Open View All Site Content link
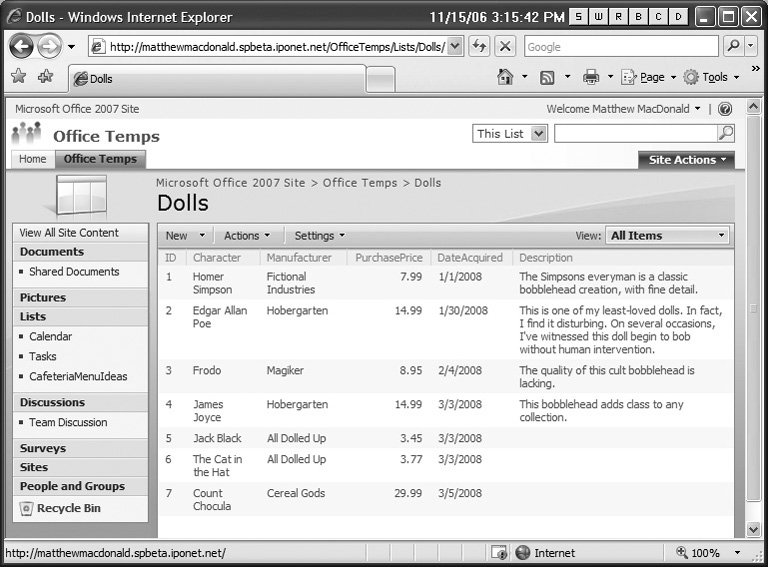The height and width of the screenshot is (567, 768). coord(69,233)
